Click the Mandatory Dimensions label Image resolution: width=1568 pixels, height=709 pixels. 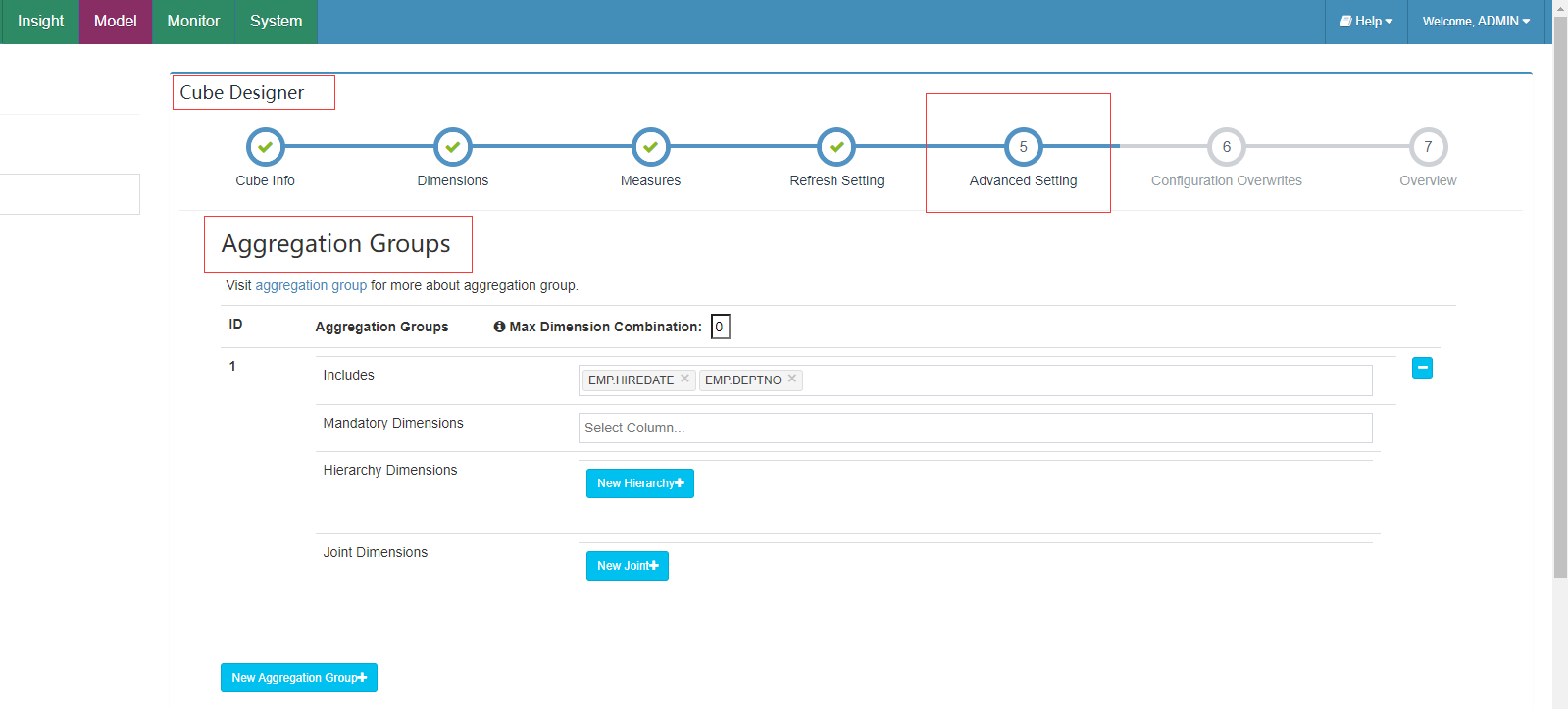(393, 423)
